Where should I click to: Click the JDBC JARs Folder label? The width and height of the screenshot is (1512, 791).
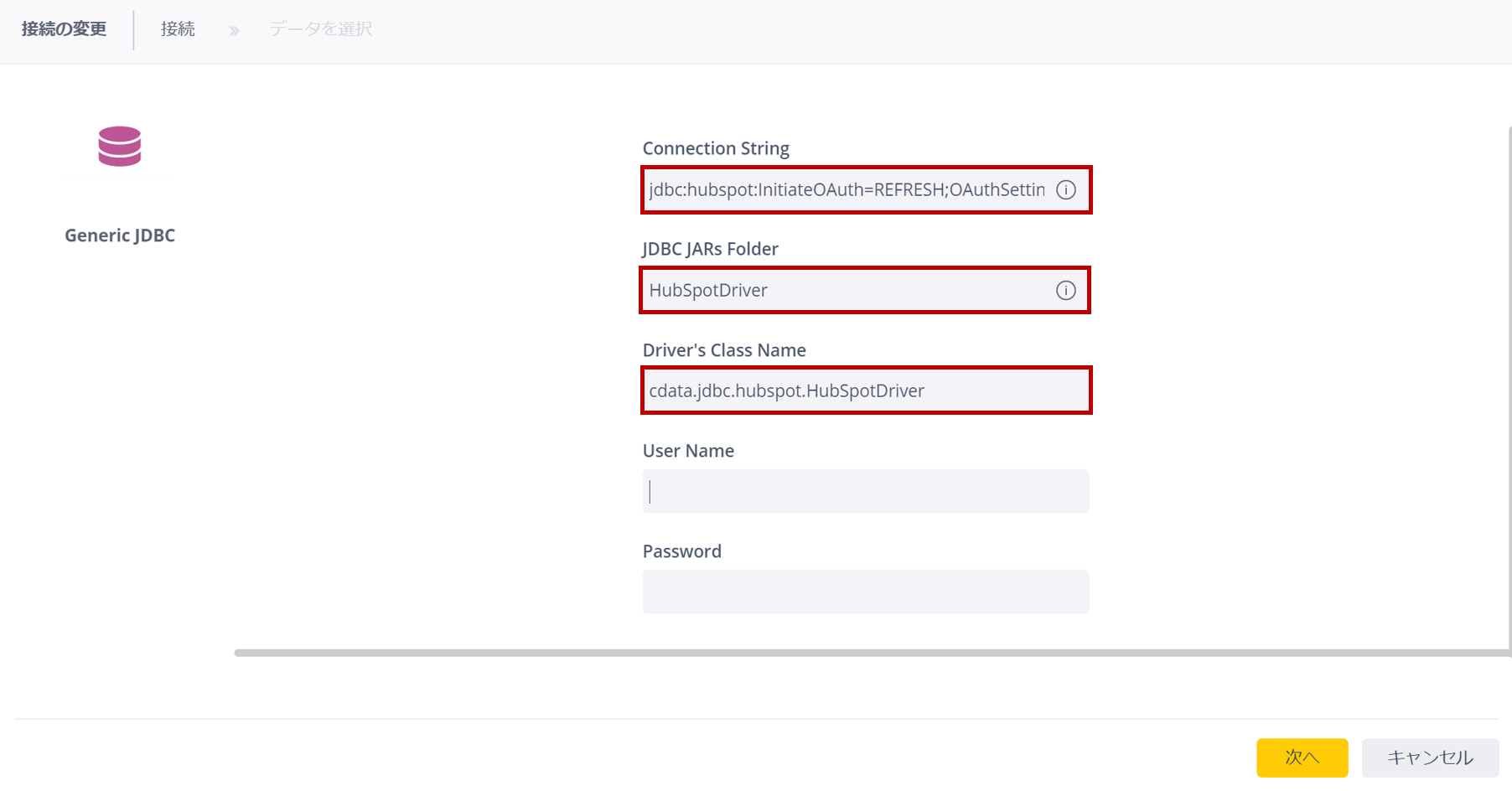(x=710, y=249)
